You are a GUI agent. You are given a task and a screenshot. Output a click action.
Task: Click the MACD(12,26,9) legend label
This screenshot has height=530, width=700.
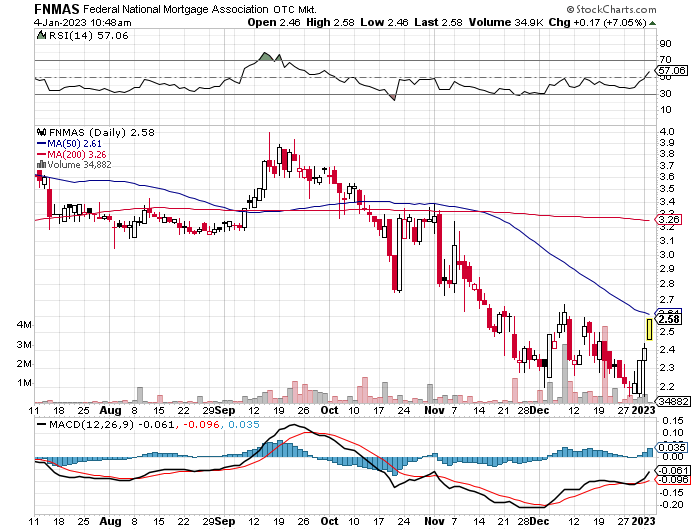(91, 425)
